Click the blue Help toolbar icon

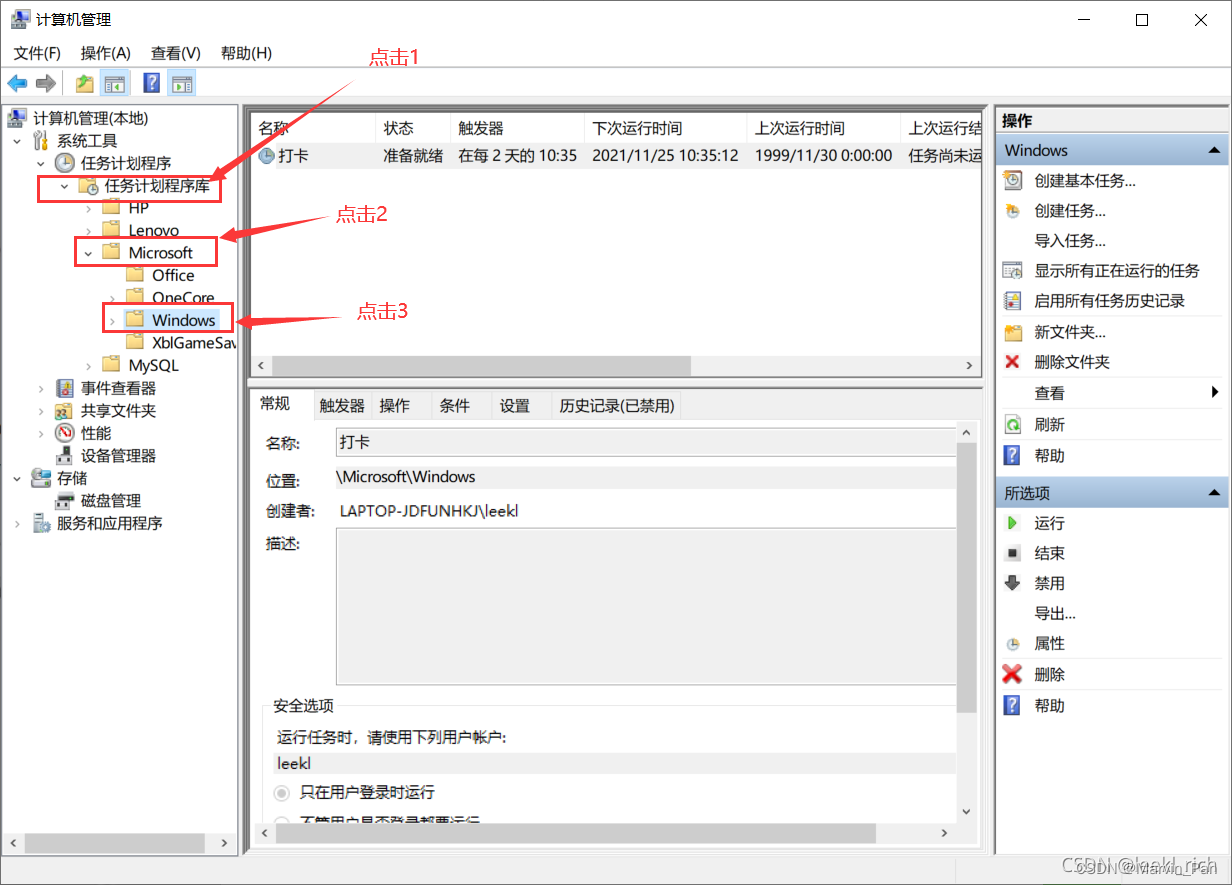pyautogui.click(x=152, y=83)
